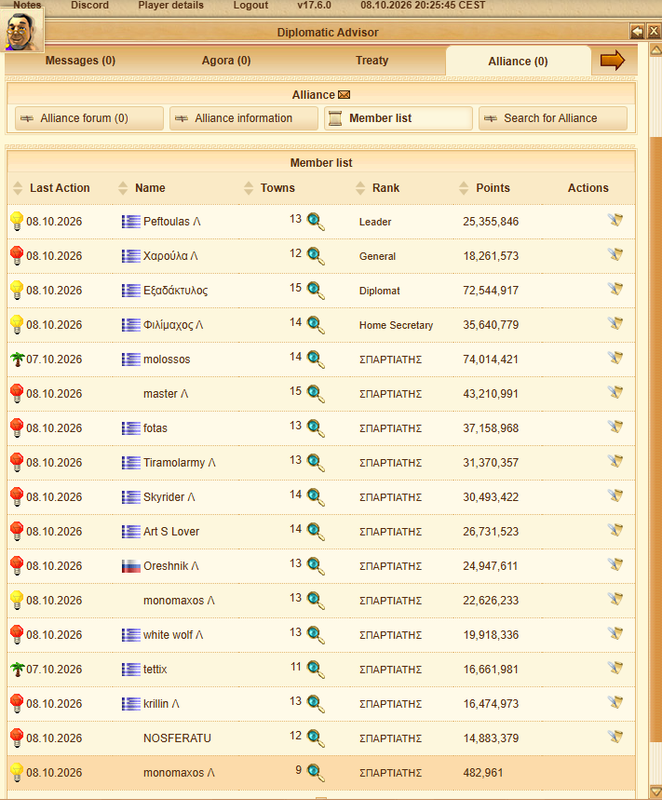Click Logout in the top menu
This screenshot has height=800, width=662.
click(250, 5)
